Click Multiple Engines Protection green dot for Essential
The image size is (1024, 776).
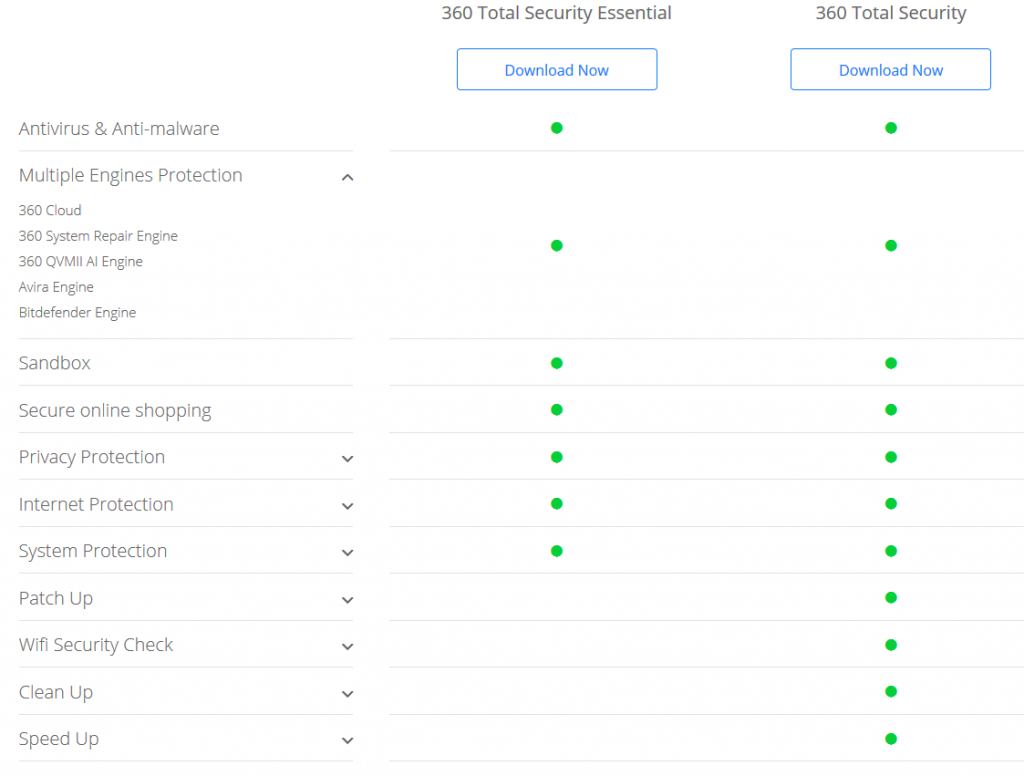click(556, 245)
